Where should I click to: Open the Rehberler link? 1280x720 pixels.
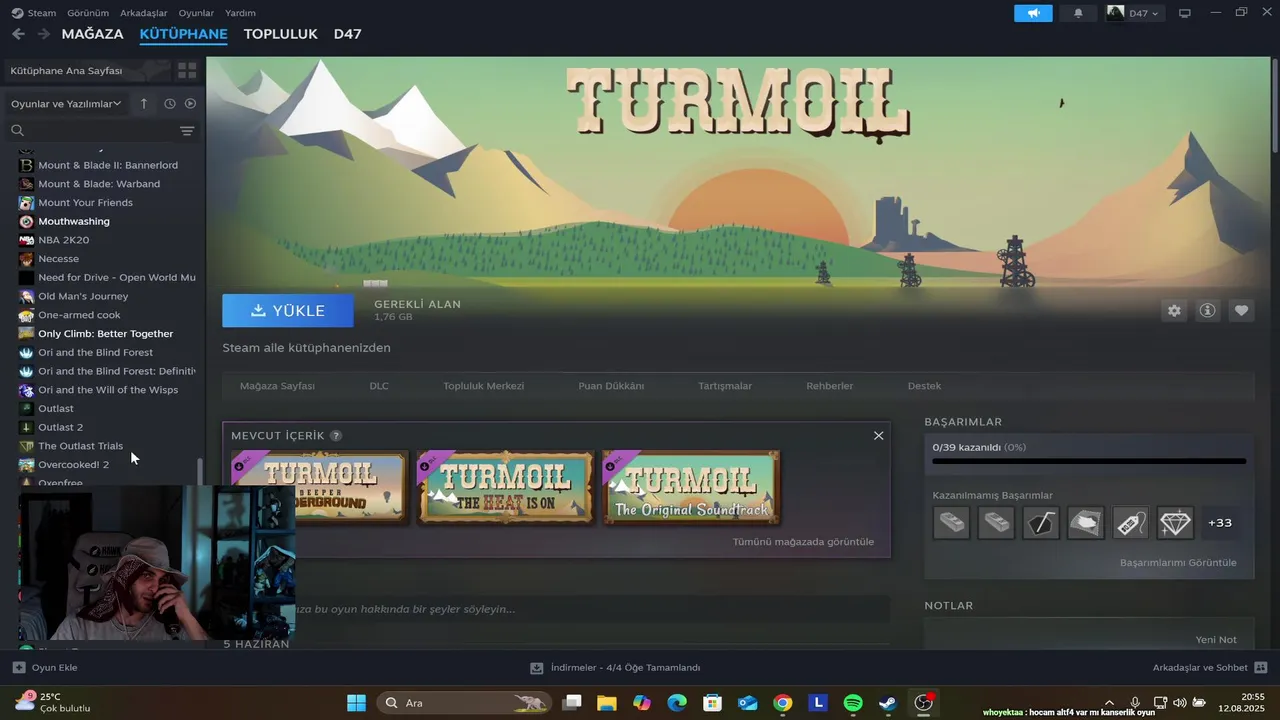coord(829,386)
